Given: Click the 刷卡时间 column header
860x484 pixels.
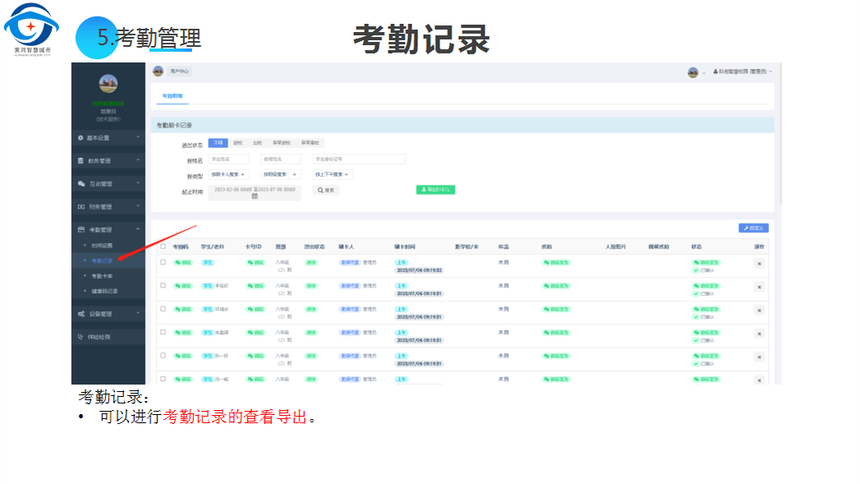Looking at the screenshot, I should point(405,247).
